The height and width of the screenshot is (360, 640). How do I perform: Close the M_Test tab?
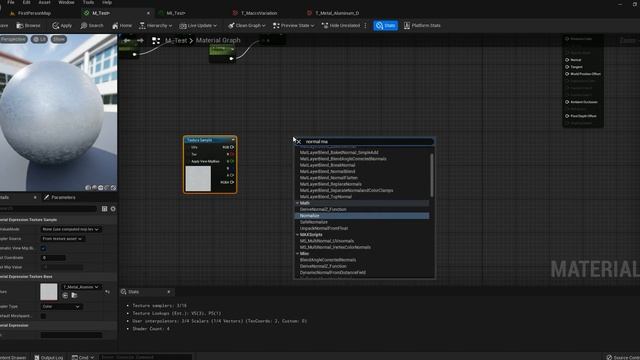[148, 13]
